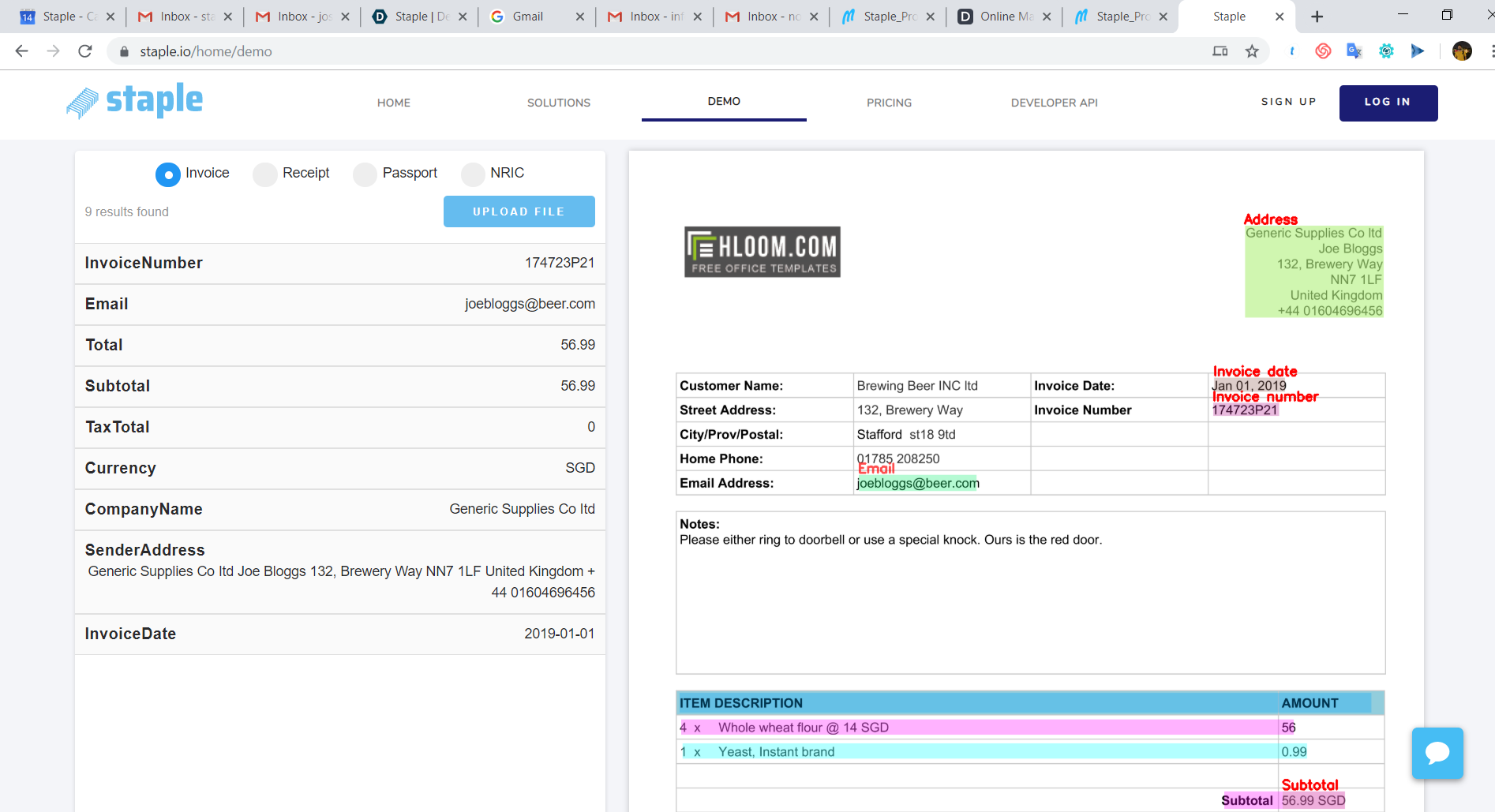Click the Currency value SGD
This screenshot has width=1495, height=812.
580,468
